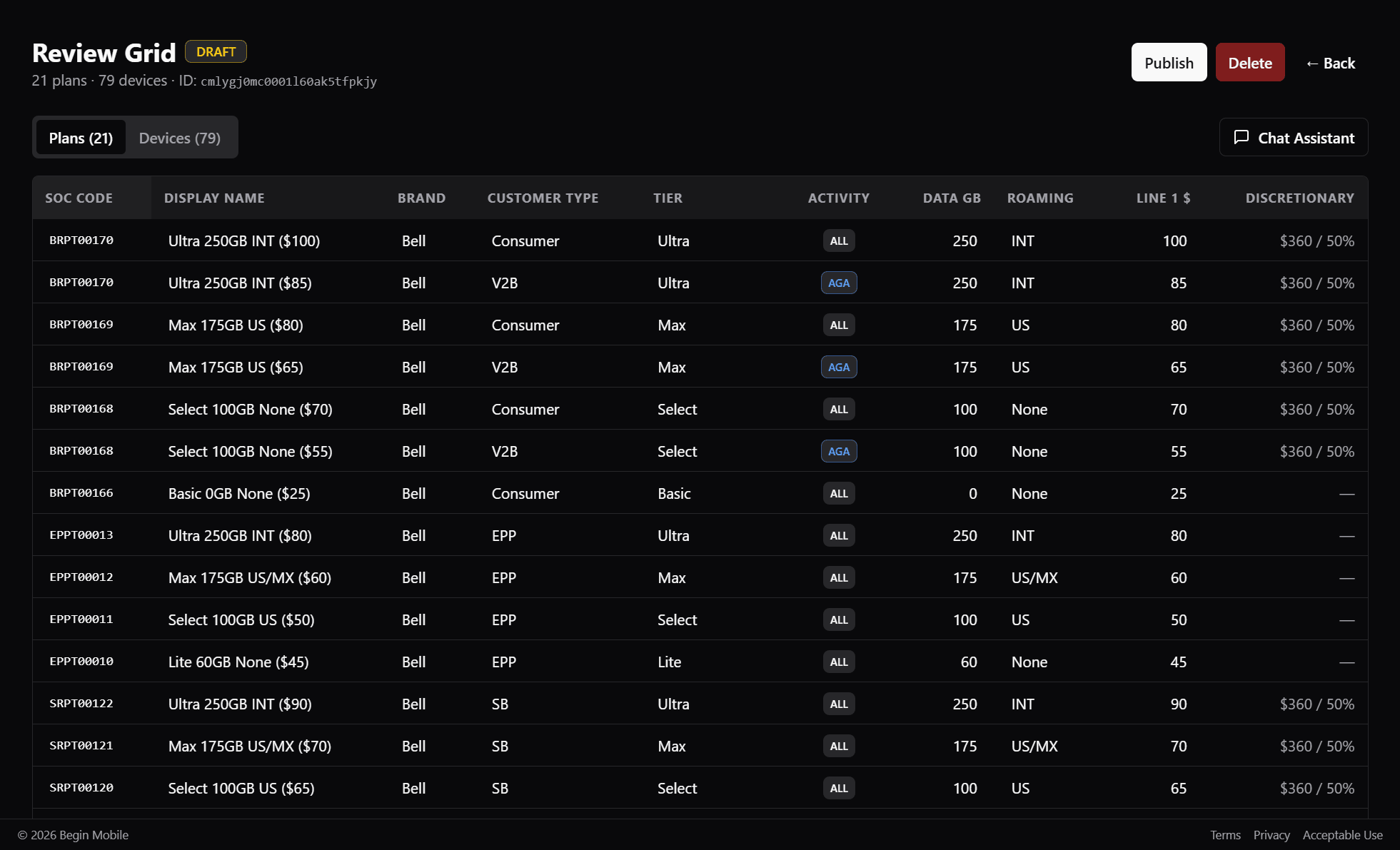
Task: Toggle the ALL activity badge on Basic 0GB row
Action: (838, 493)
